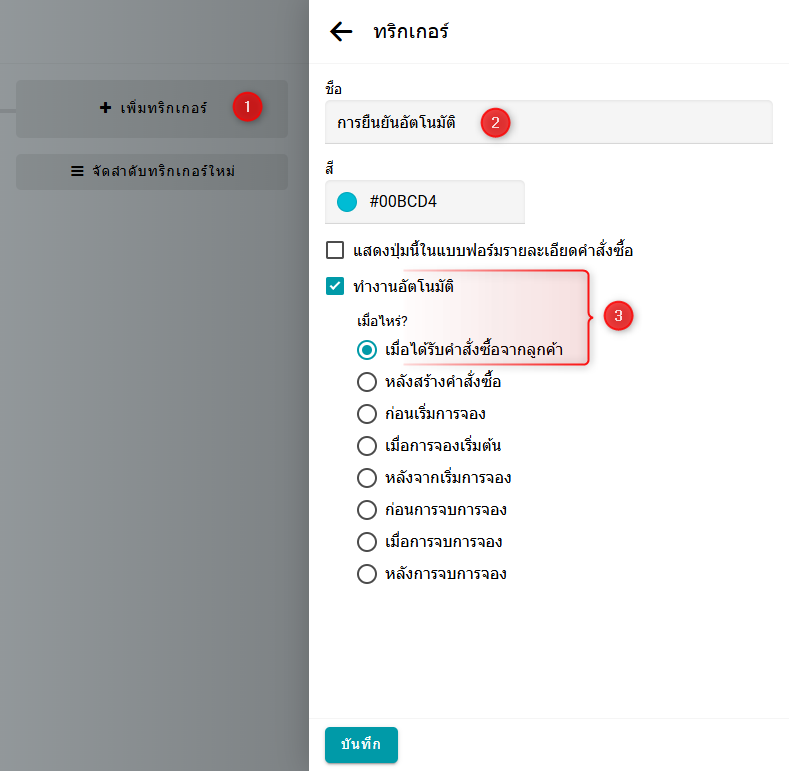Enable แสดงปุ่มนี้ในแบบฟอร์มรายละเอียดคำสั่งซื้อ checkbox
Screen dimensions: 789x771
tap(335, 250)
